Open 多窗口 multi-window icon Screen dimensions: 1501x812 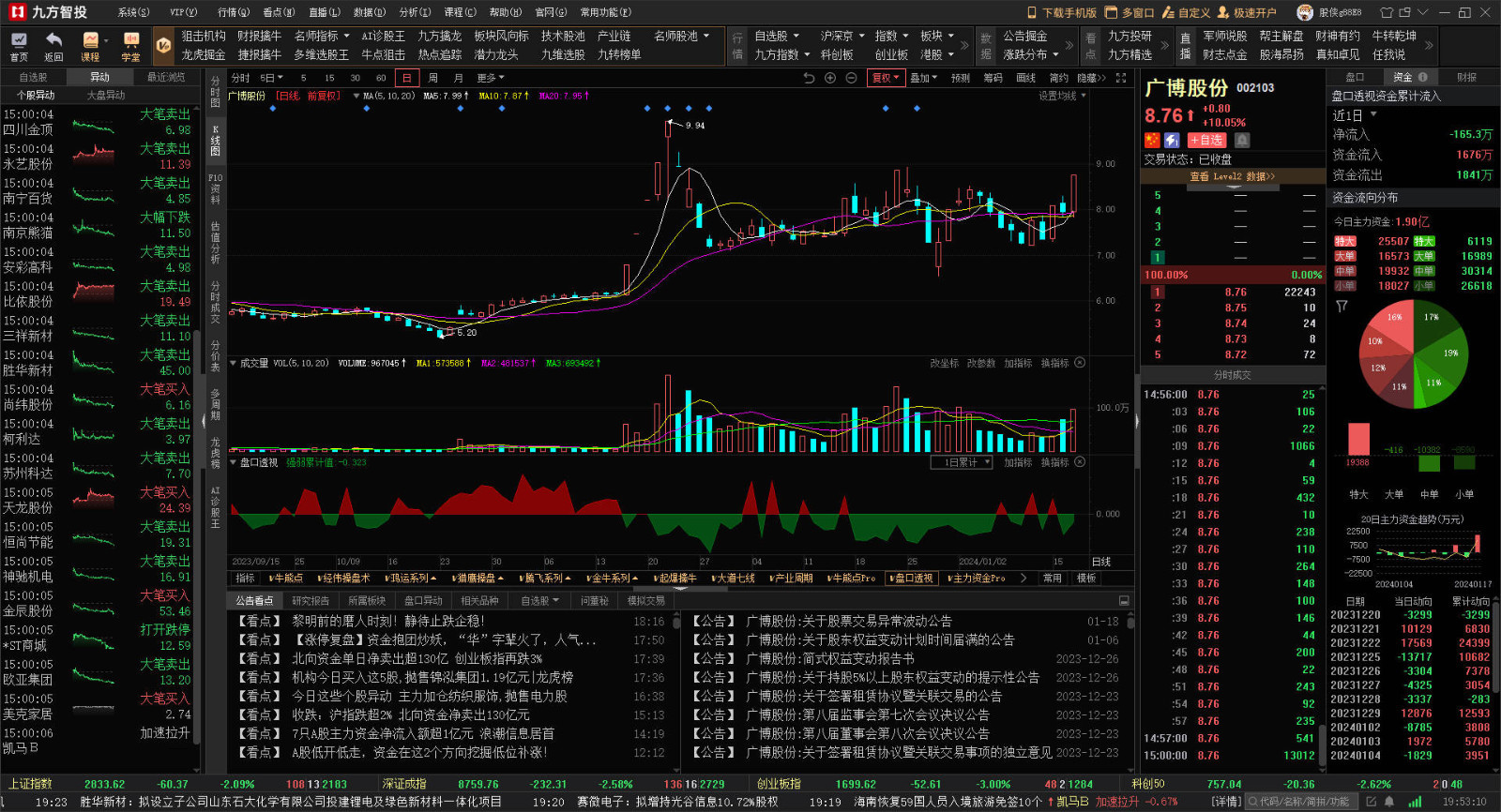click(1111, 12)
